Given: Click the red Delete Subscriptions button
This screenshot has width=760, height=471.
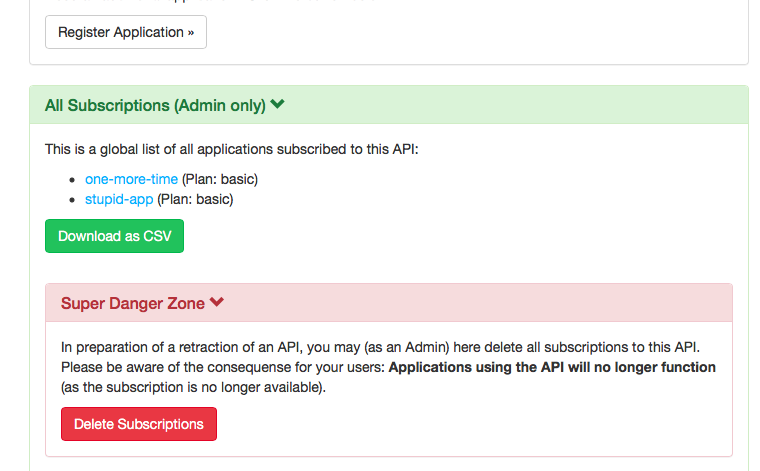Looking at the screenshot, I should tap(139, 424).
